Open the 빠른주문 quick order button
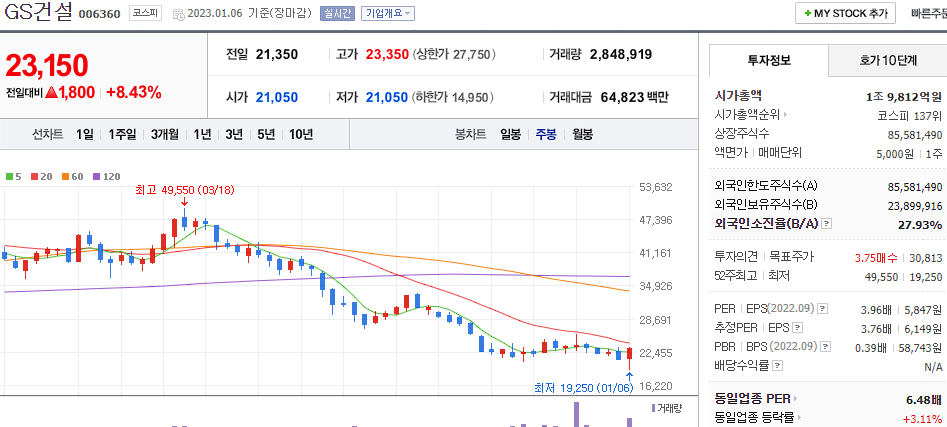 point(929,14)
